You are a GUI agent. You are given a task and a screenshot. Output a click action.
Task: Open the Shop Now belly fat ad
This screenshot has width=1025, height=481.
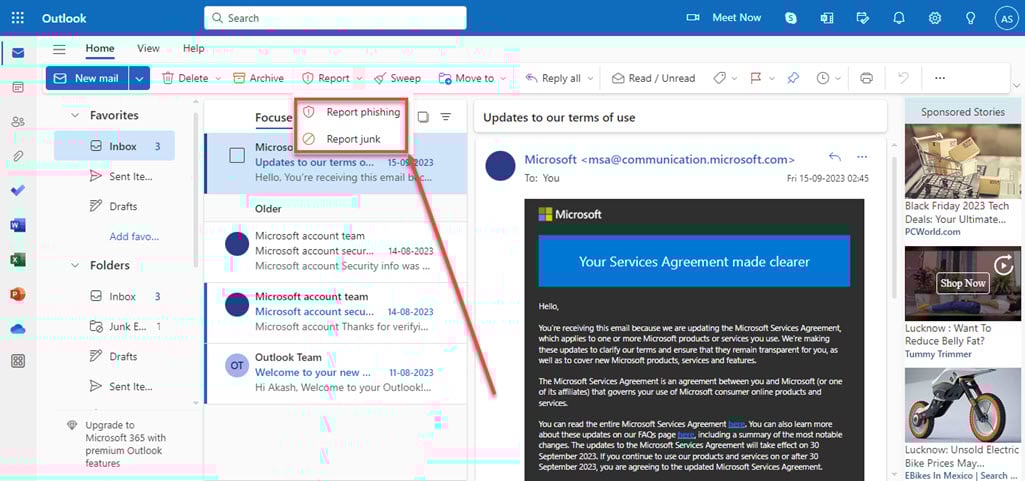coord(962,303)
